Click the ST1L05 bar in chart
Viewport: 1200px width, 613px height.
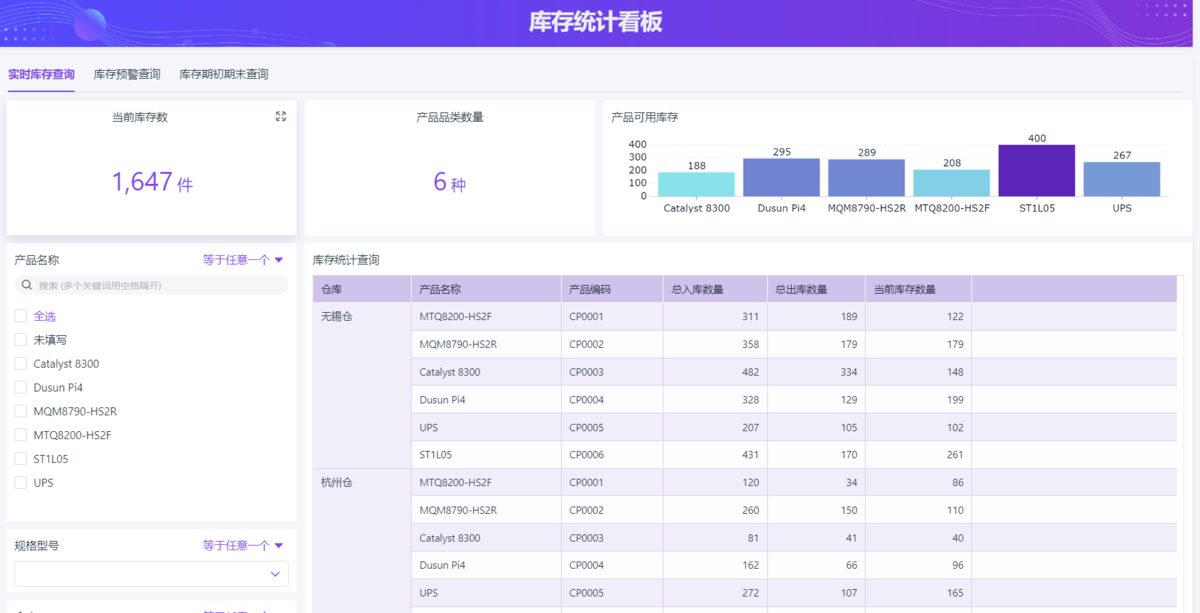coord(1036,171)
